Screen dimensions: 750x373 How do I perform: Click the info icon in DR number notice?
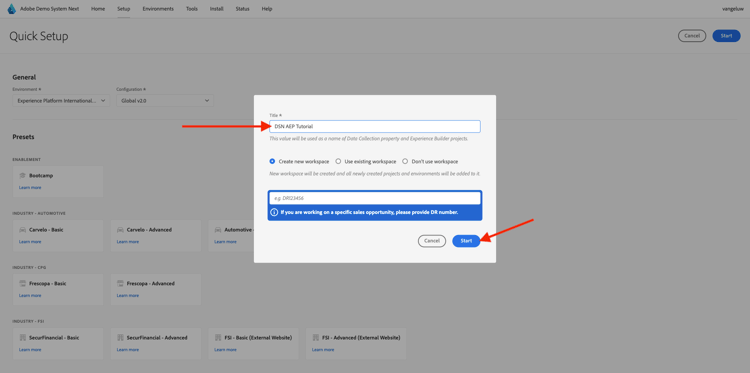click(274, 212)
